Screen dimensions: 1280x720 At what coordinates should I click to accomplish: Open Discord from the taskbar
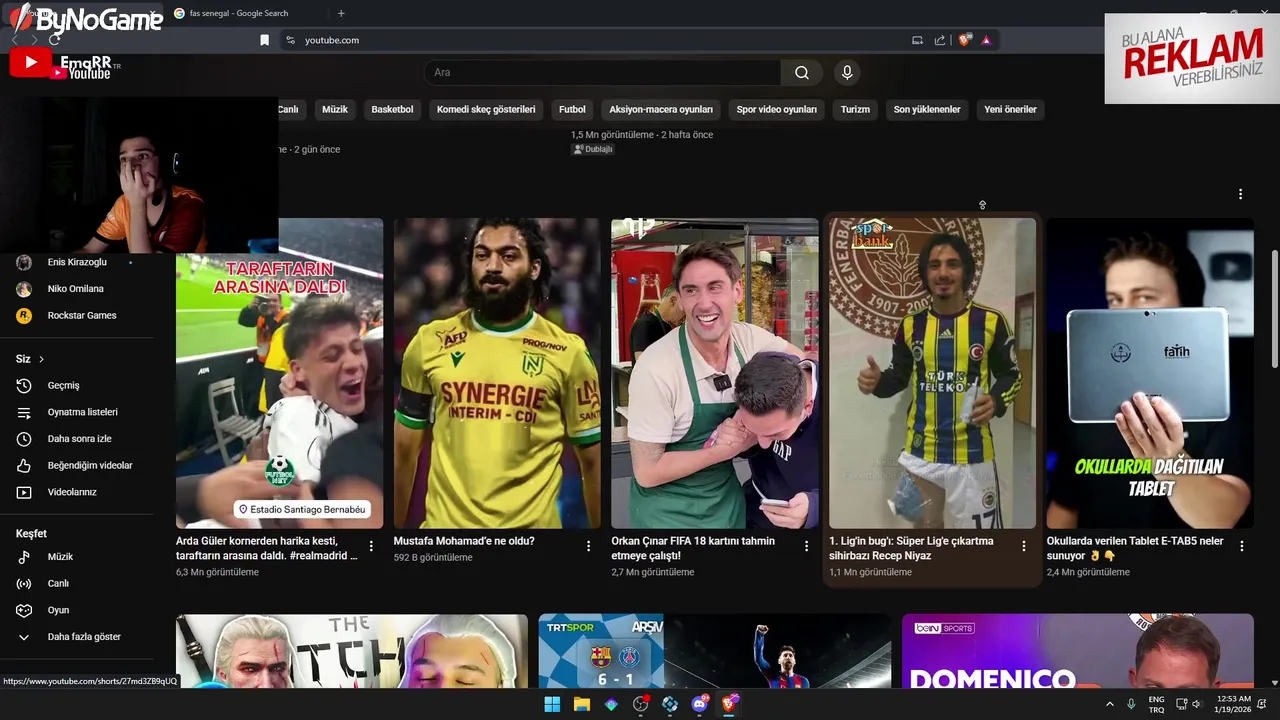click(x=700, y=704)
